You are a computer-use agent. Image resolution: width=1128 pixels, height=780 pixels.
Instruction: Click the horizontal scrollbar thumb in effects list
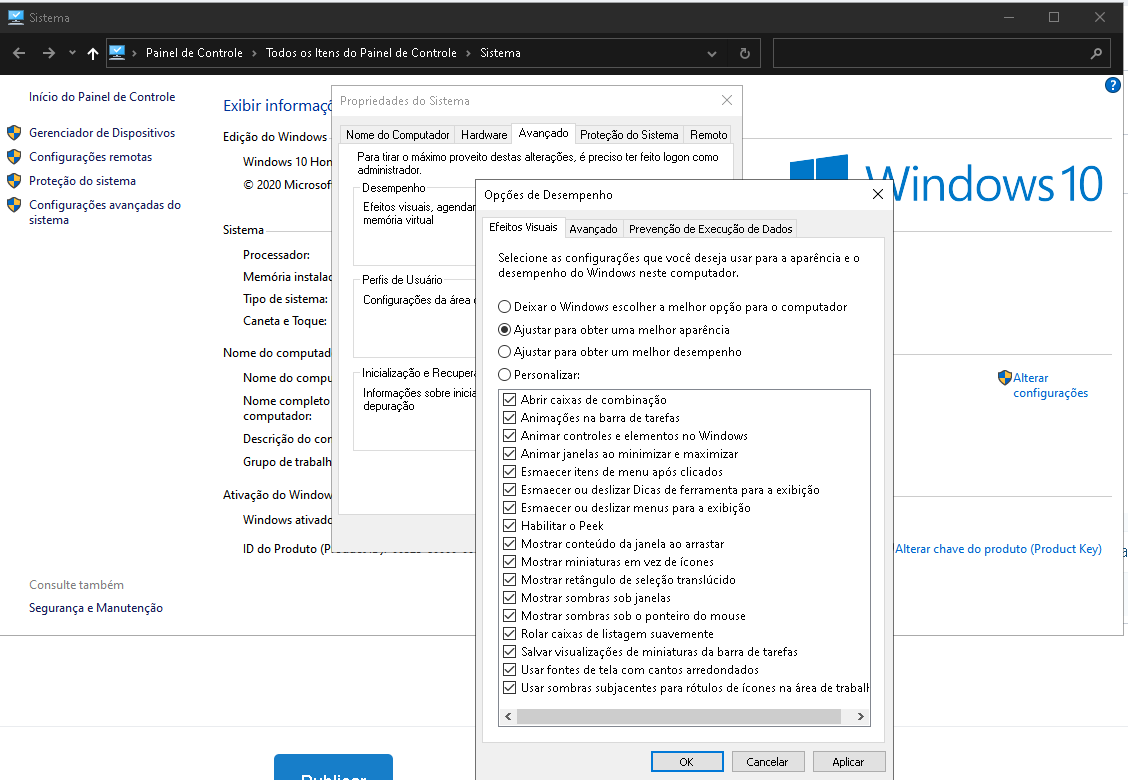678,717
